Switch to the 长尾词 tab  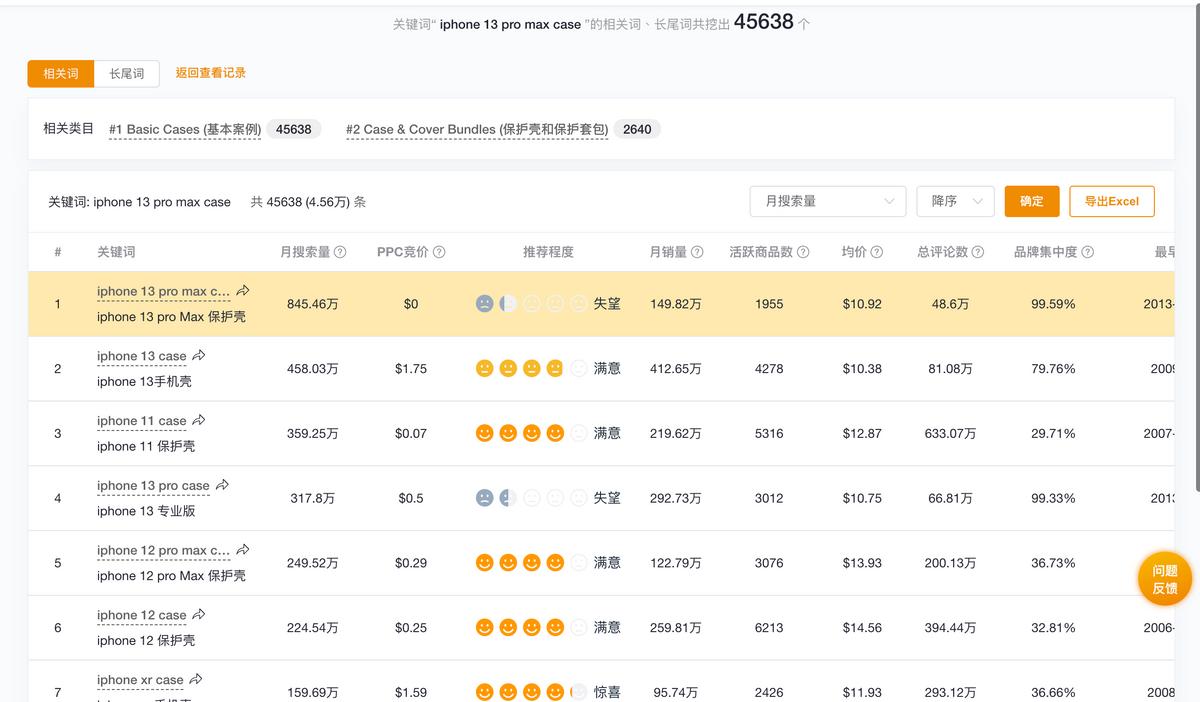click(125, 73)
